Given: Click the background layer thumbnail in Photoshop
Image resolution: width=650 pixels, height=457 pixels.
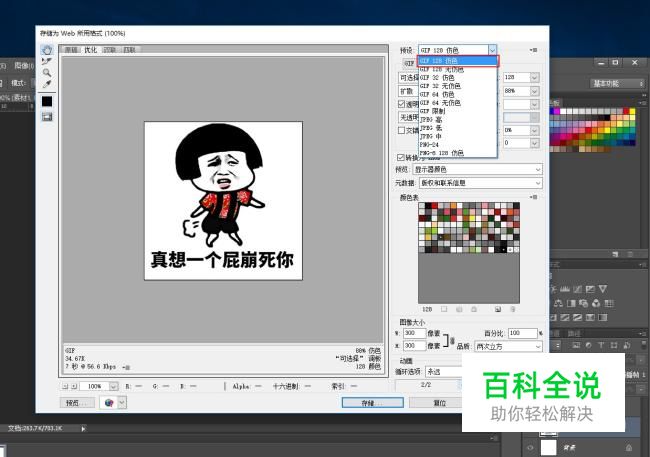Looking at the screenshot, I should [548, 448].
